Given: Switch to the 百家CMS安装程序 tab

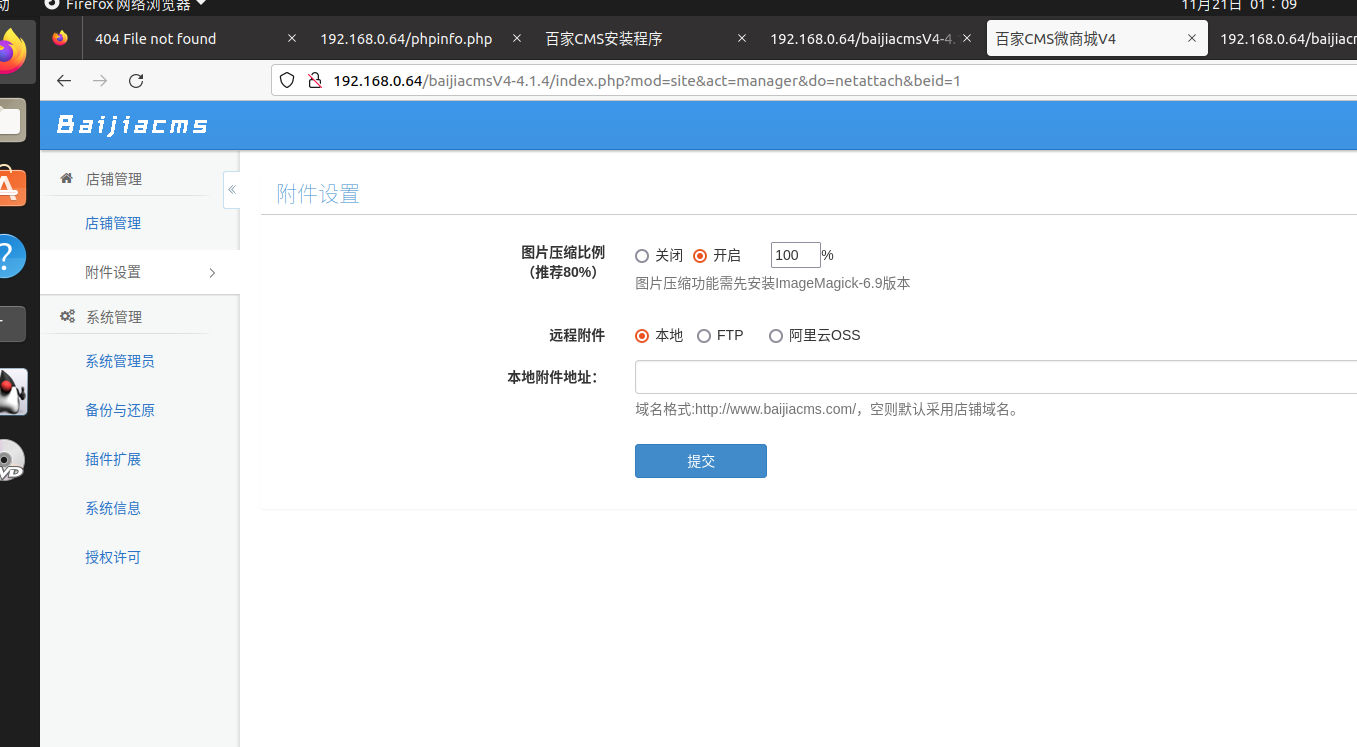Looking at the screenshot, I should pos(604,39).
